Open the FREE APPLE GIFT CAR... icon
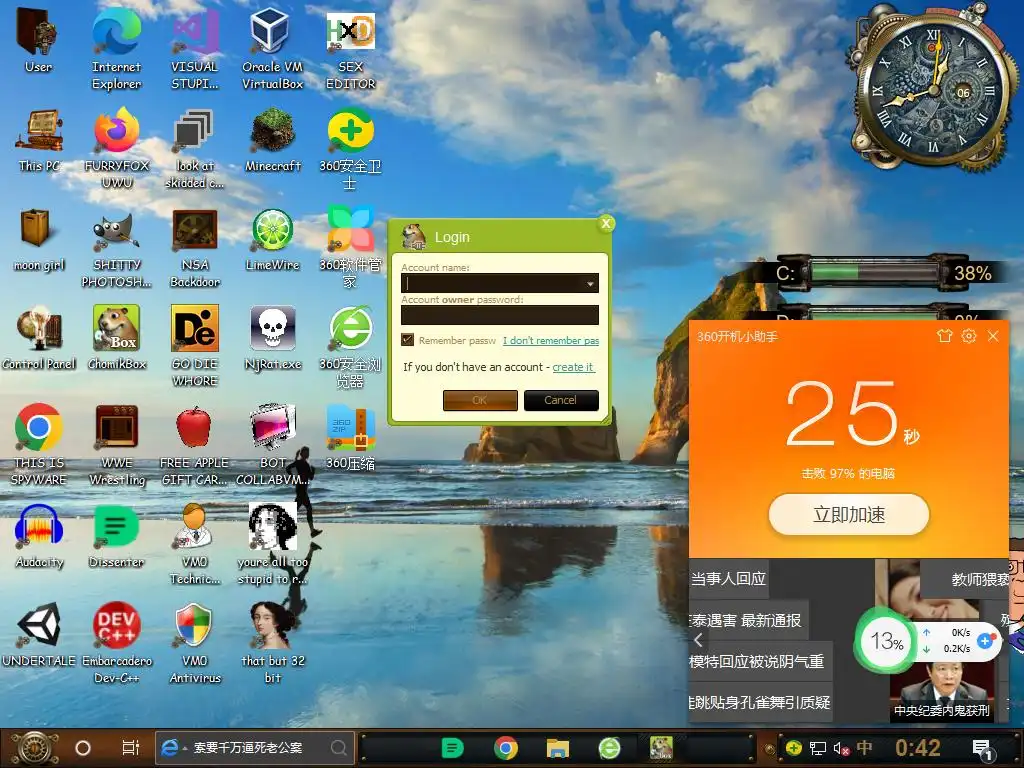 (x=195, y=445)
